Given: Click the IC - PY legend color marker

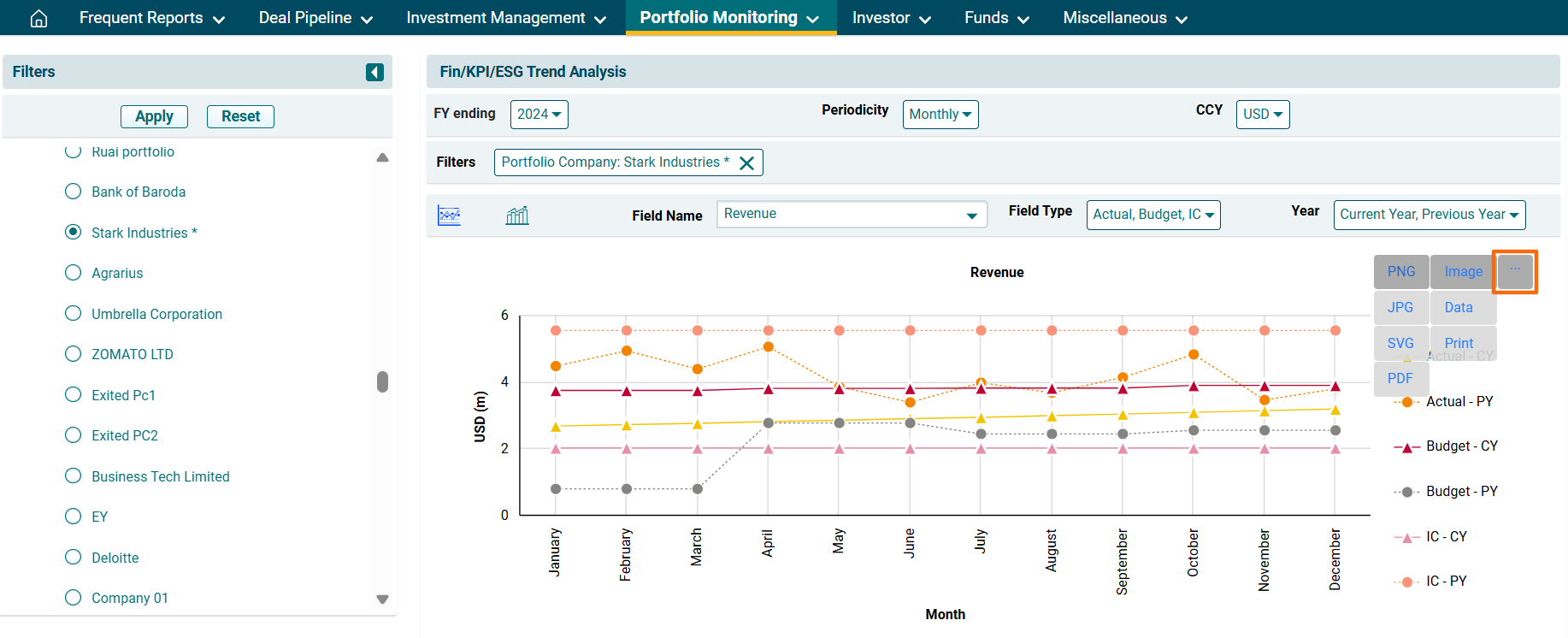Looking at the screenshot, I should tap(1406, 582).
